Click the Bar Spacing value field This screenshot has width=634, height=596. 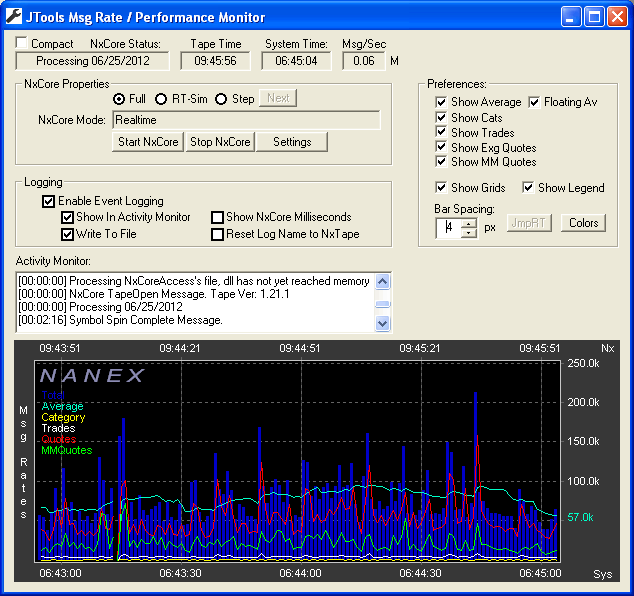click(449, 228)
